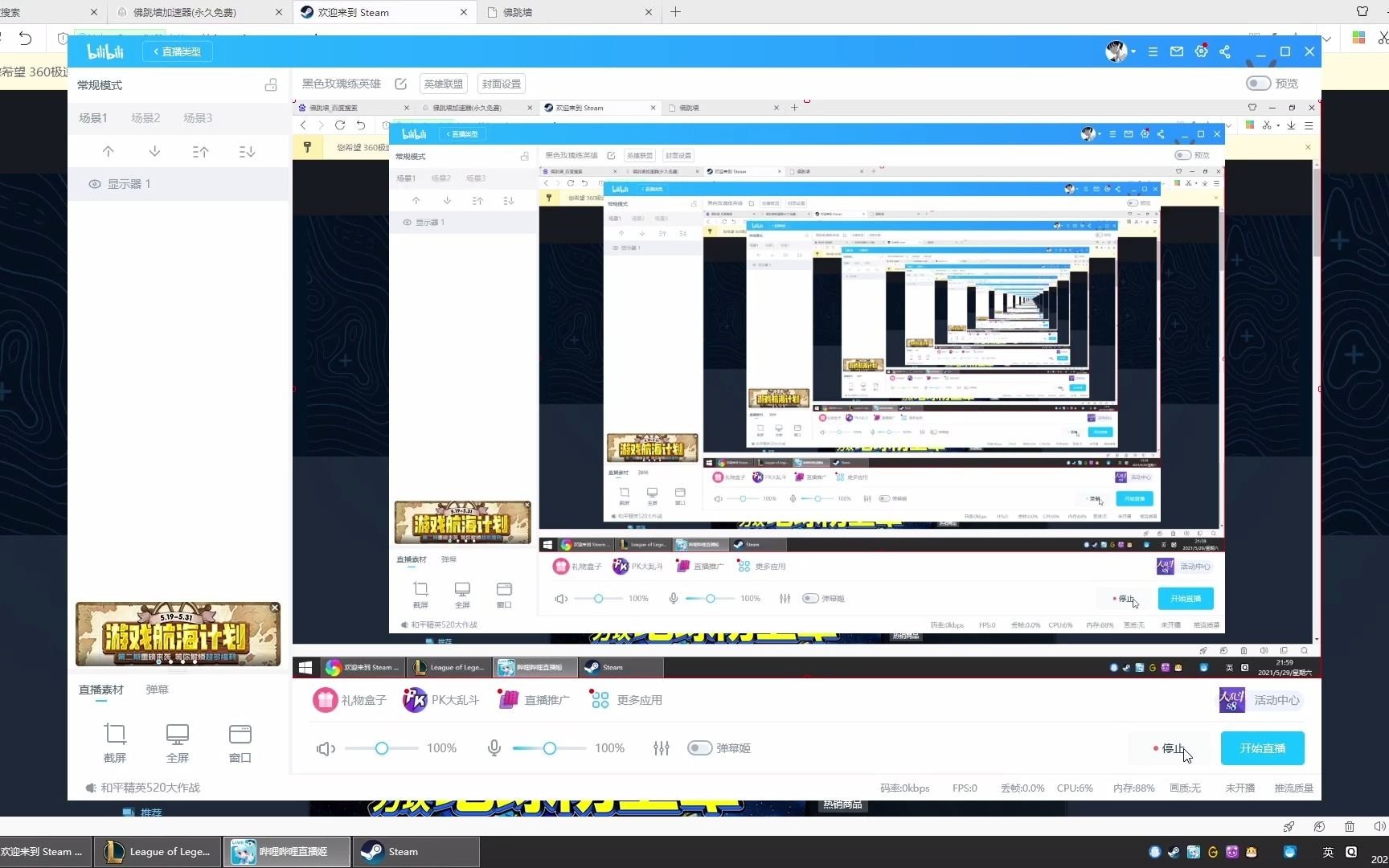
Task: Switch to the 弹幕 tab
Action: [x=157, y=689]
